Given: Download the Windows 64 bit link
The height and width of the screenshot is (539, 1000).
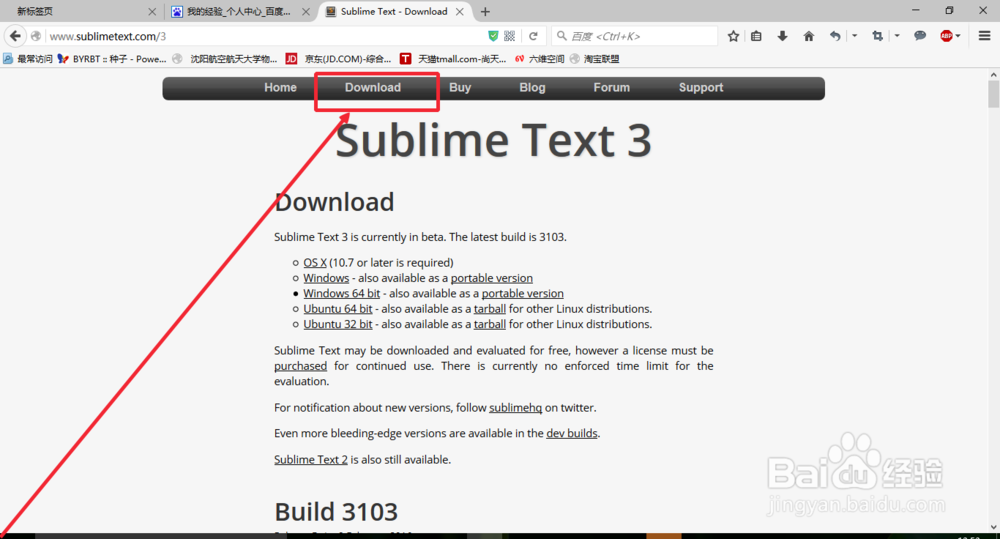Looking at the screenshot, I should tap(342, 293).
